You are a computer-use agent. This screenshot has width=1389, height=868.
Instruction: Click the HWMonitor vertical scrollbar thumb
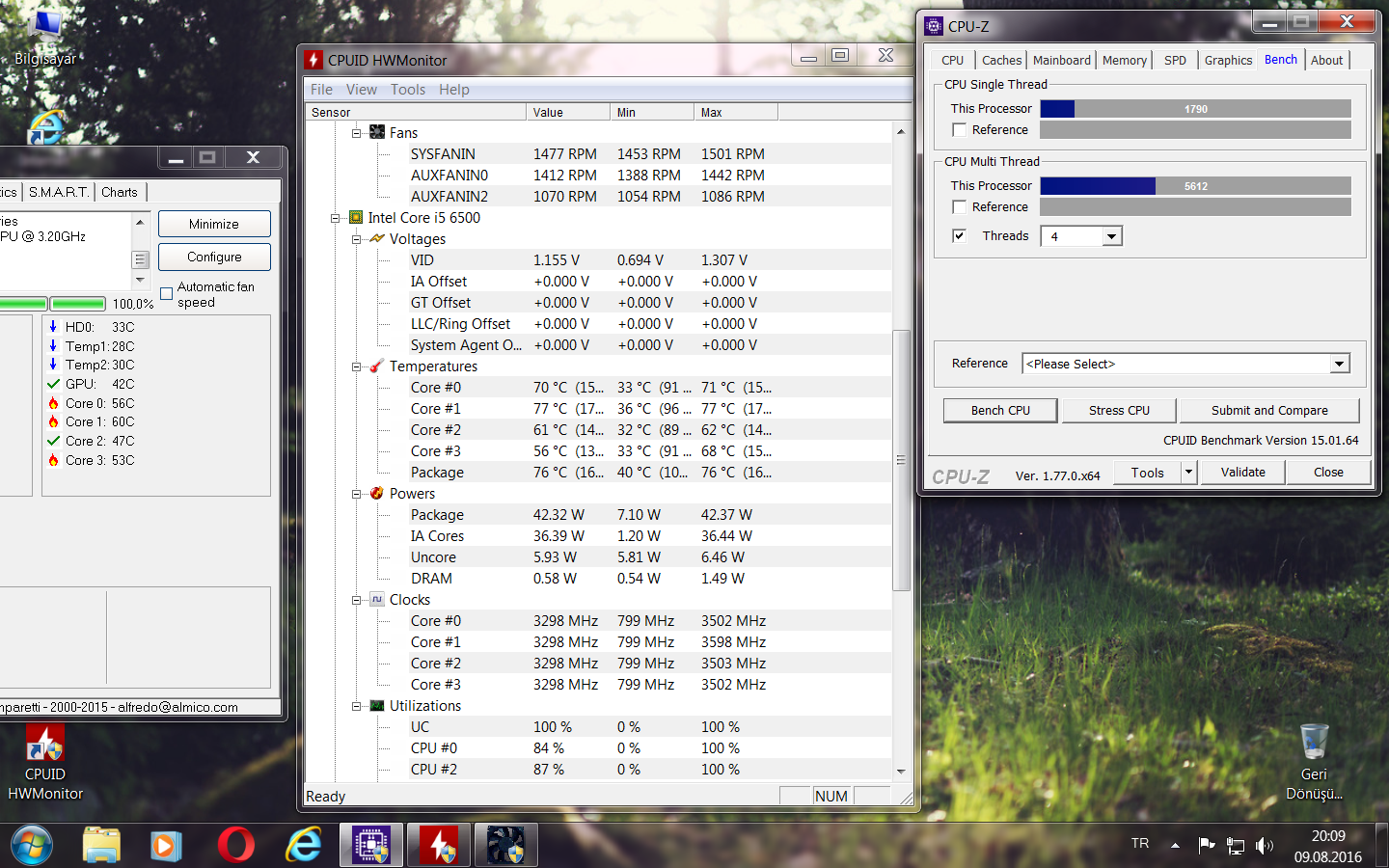pos(901,460)
